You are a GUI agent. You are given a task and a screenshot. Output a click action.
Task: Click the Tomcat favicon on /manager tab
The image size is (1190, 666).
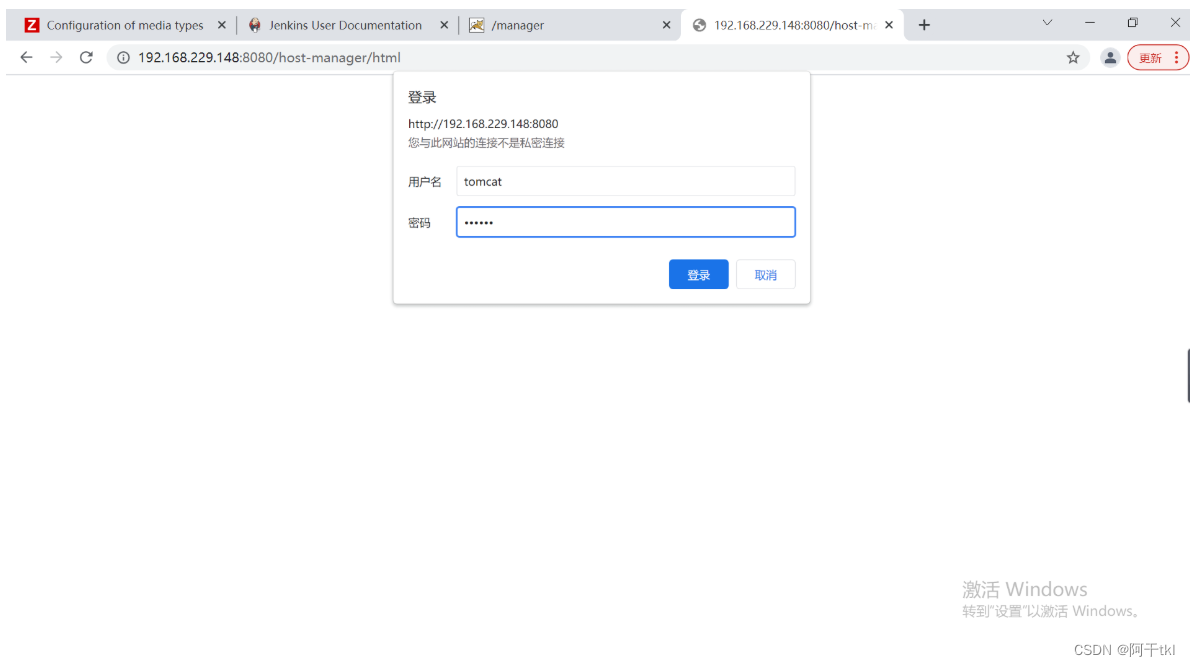(x=477, y=25)
